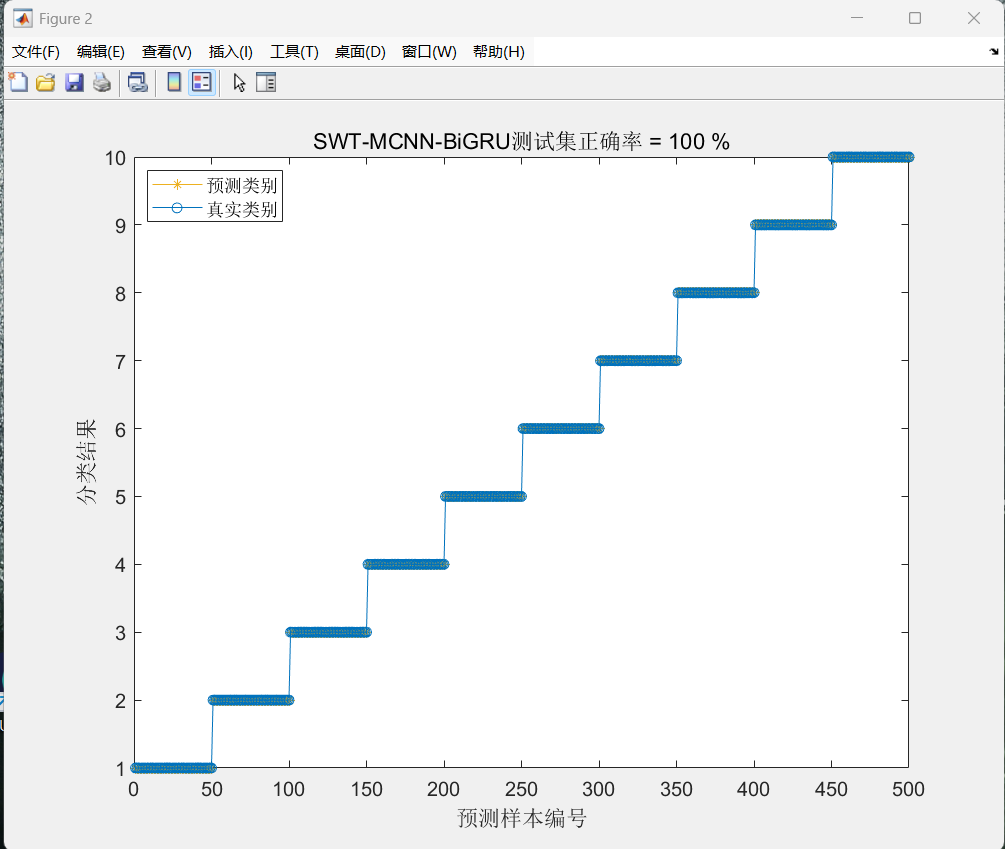The image size is (1005, 849).
Task: Toggle the insert legend tool off
Action: coord(200,82)
